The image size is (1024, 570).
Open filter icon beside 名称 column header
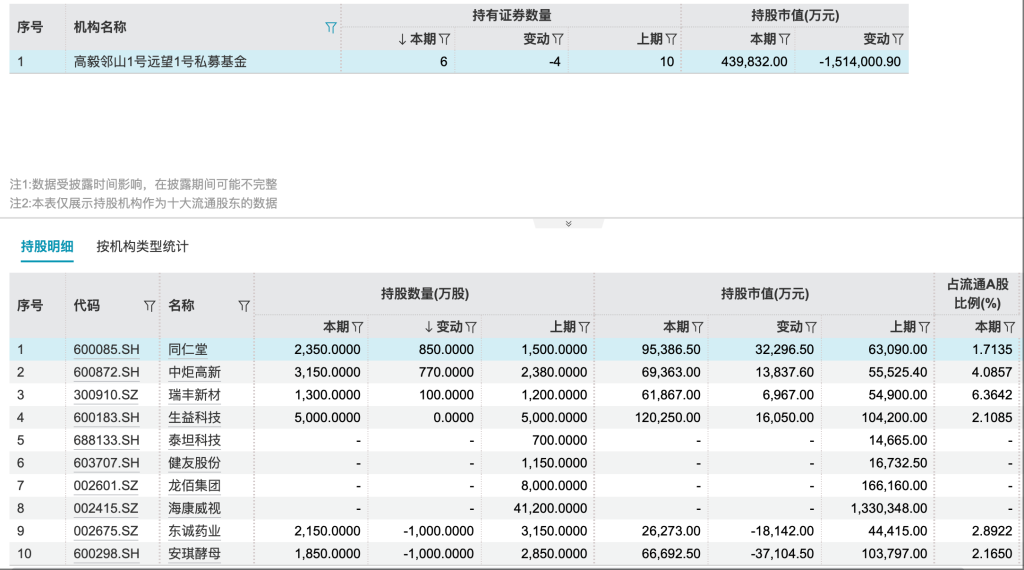[x=243, y=306]
